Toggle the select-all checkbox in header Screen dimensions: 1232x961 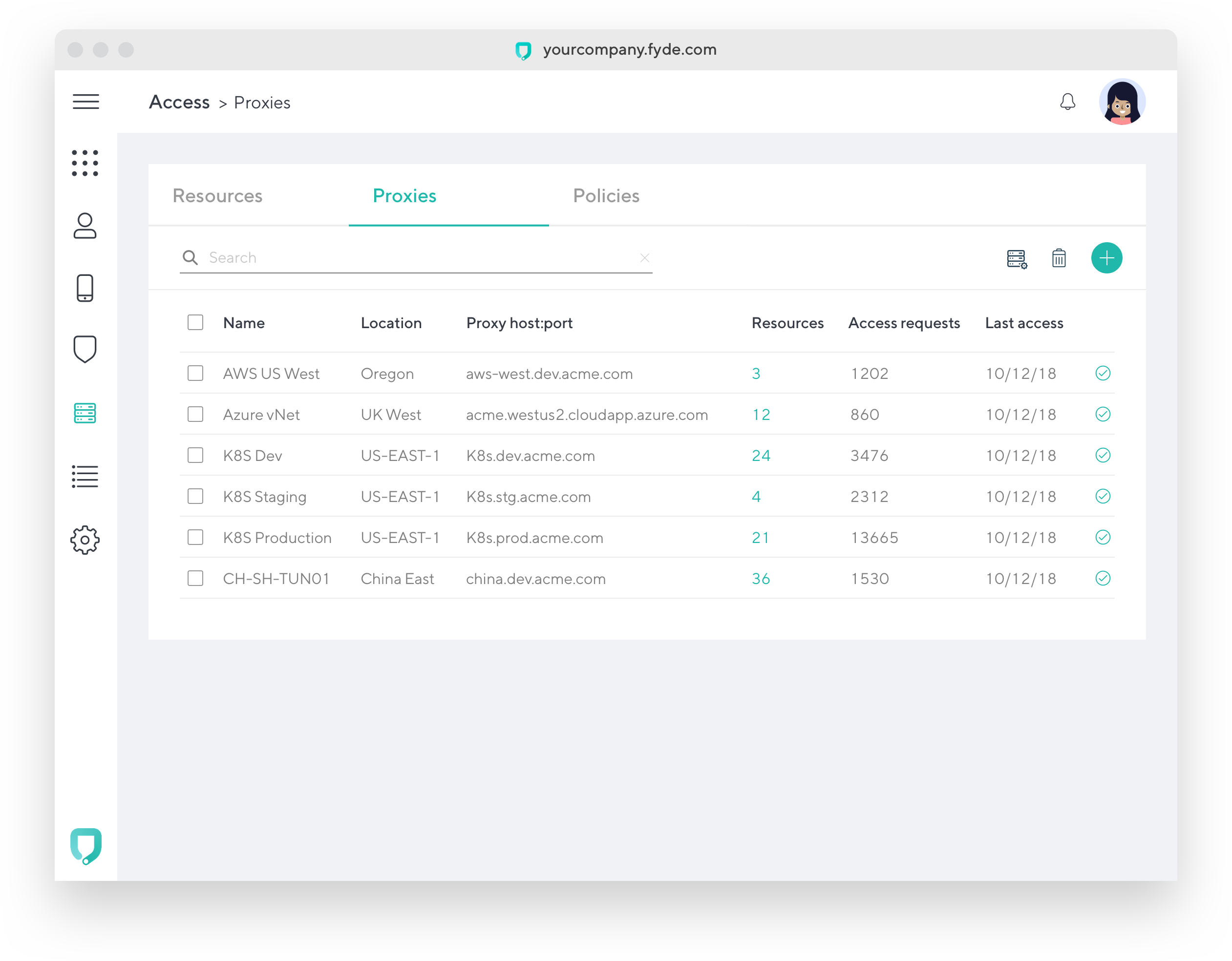tap(195, 323)
